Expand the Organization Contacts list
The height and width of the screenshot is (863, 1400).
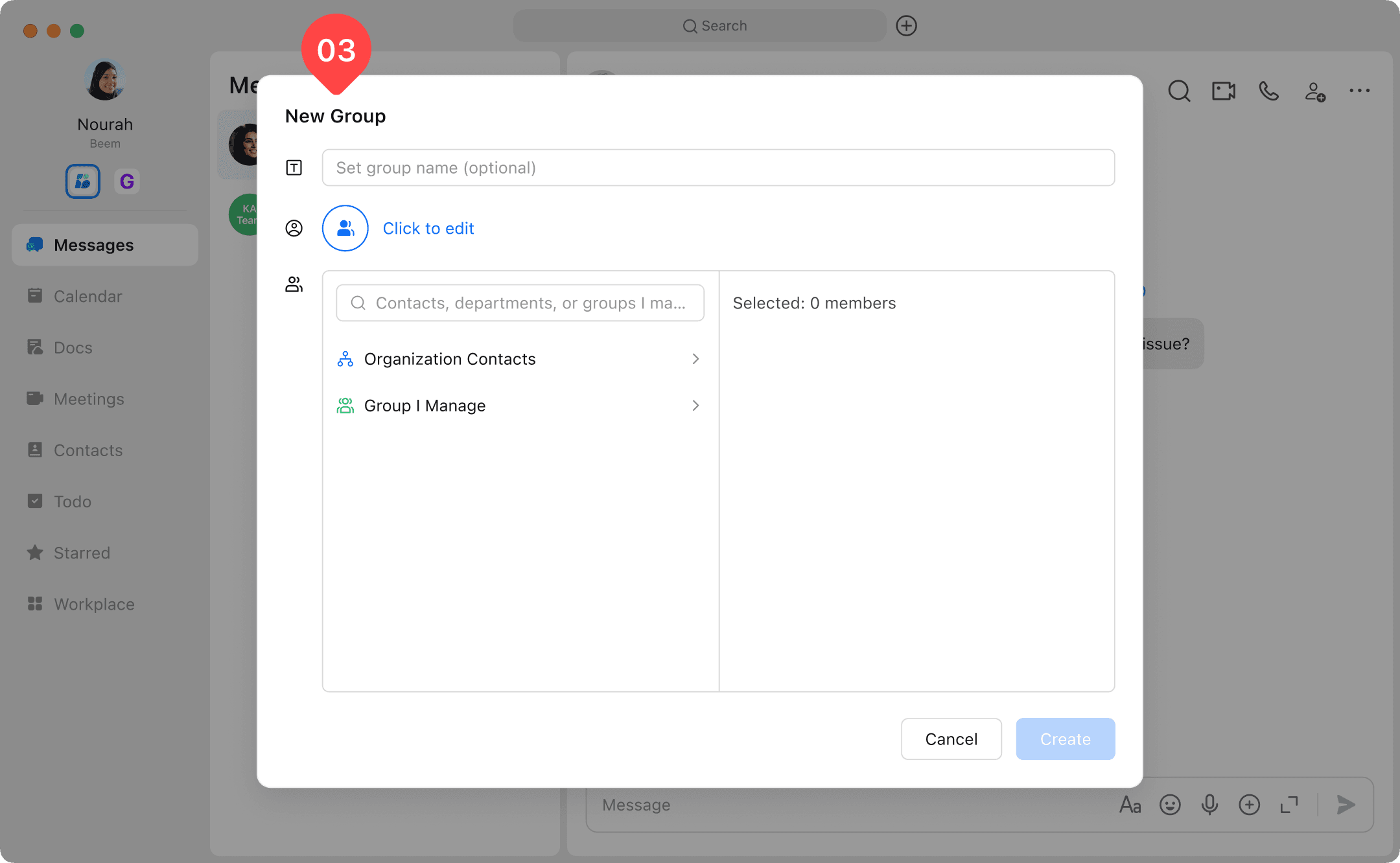(x=519, y=359)
